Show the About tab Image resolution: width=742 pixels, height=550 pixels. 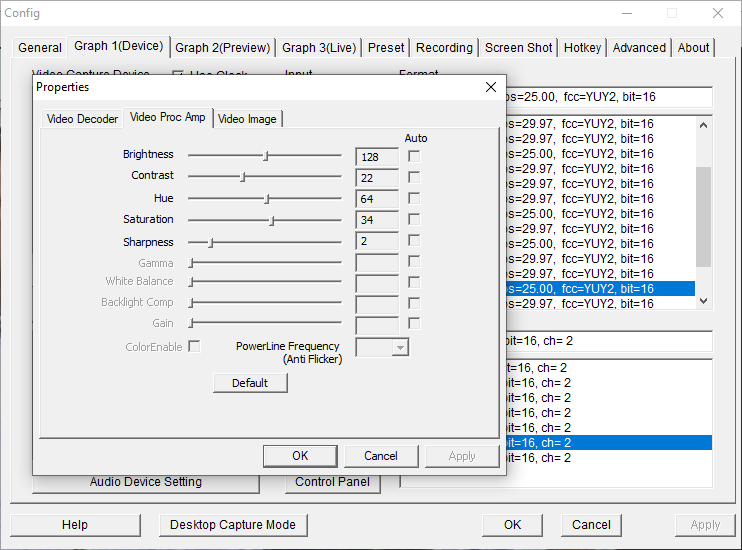click(693, 48)
